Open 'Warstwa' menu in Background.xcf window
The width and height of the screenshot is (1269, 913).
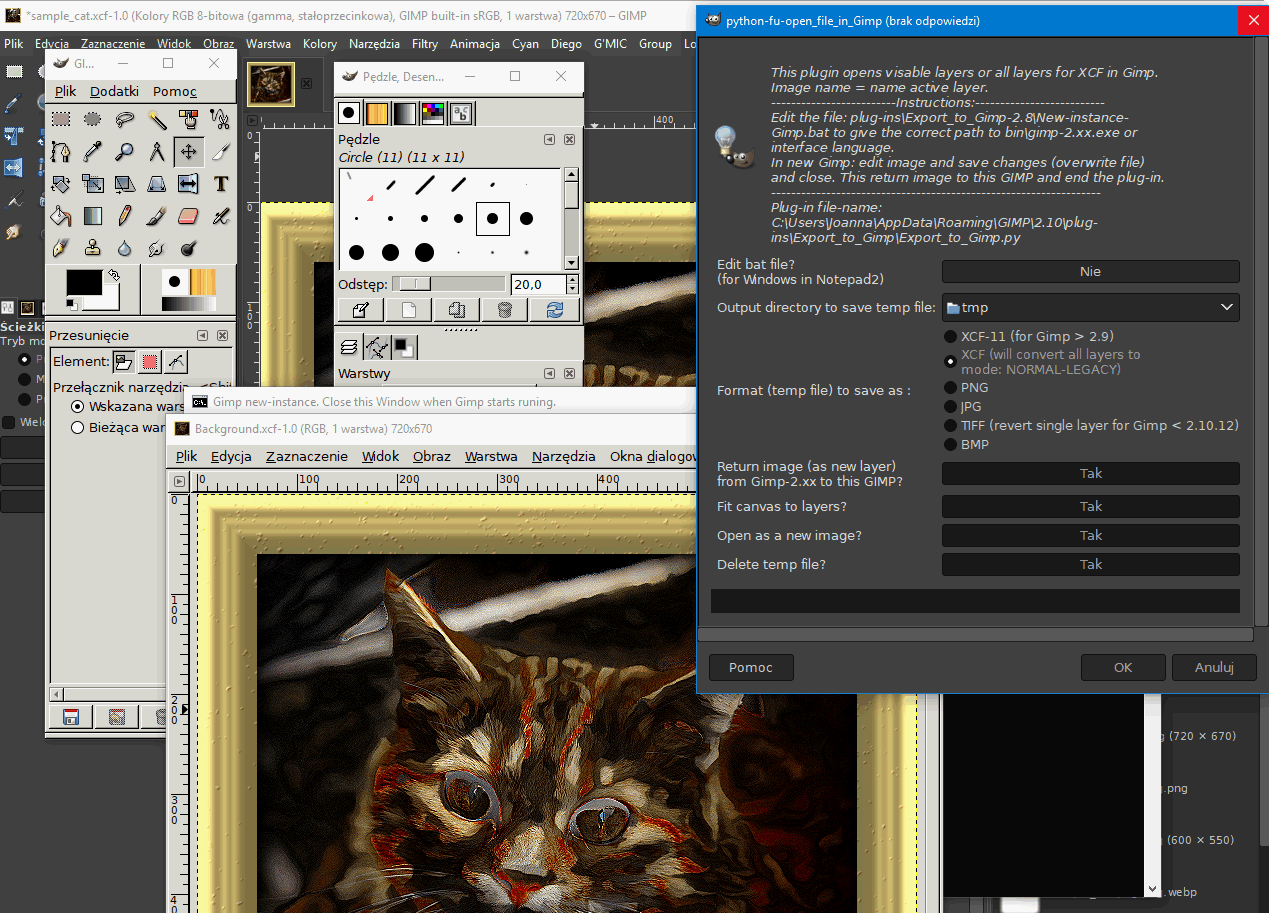(x=491, y=456)
